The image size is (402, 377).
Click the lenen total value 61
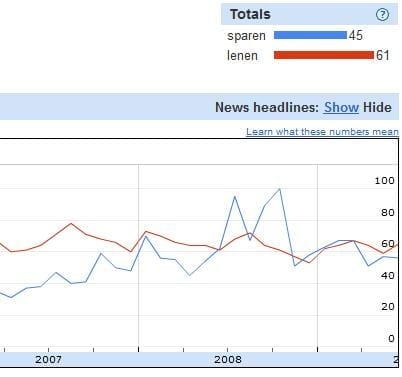click(383, 55)
